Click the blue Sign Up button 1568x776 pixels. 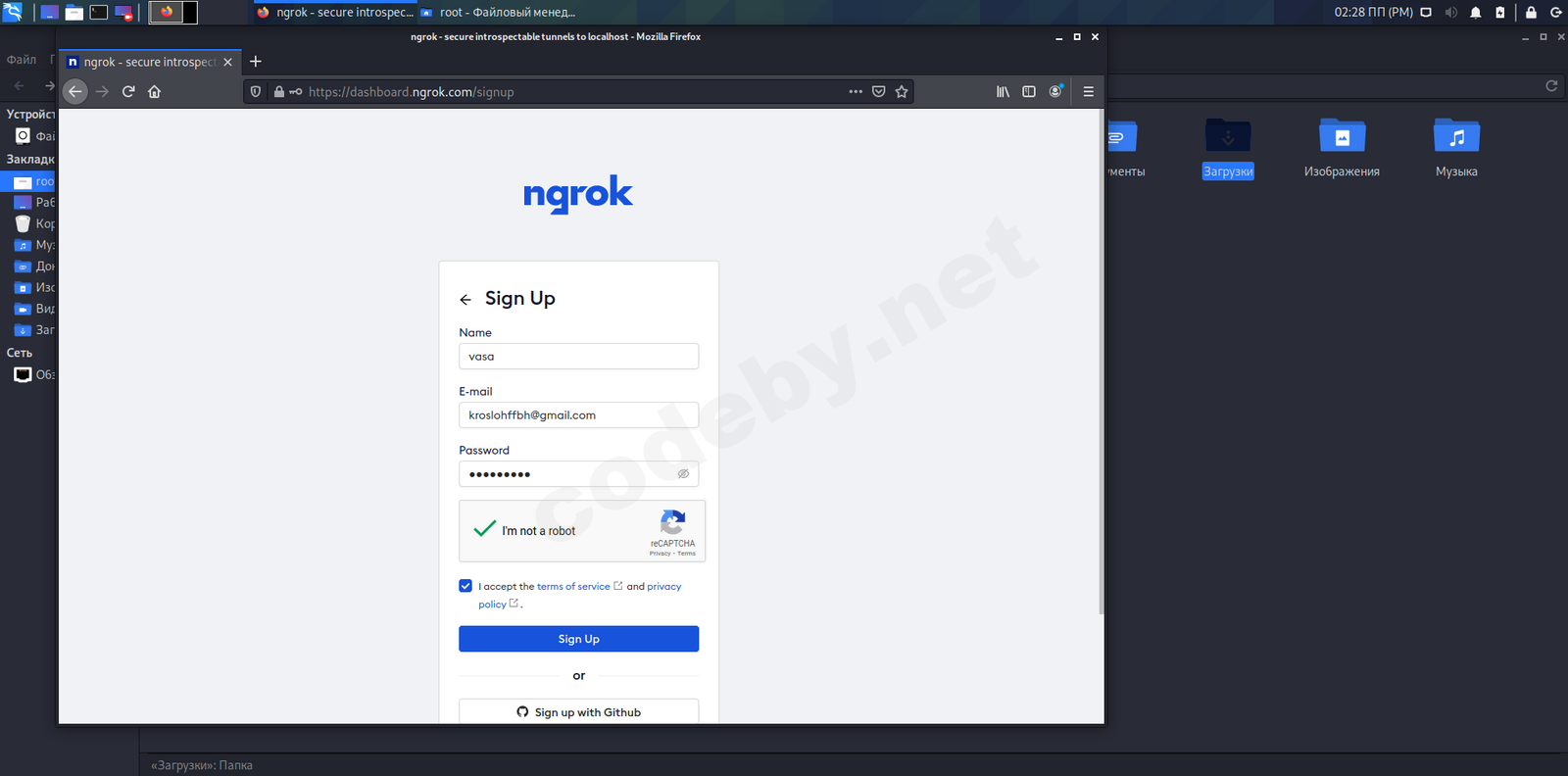pyautogui.click(x=578, y=639)
